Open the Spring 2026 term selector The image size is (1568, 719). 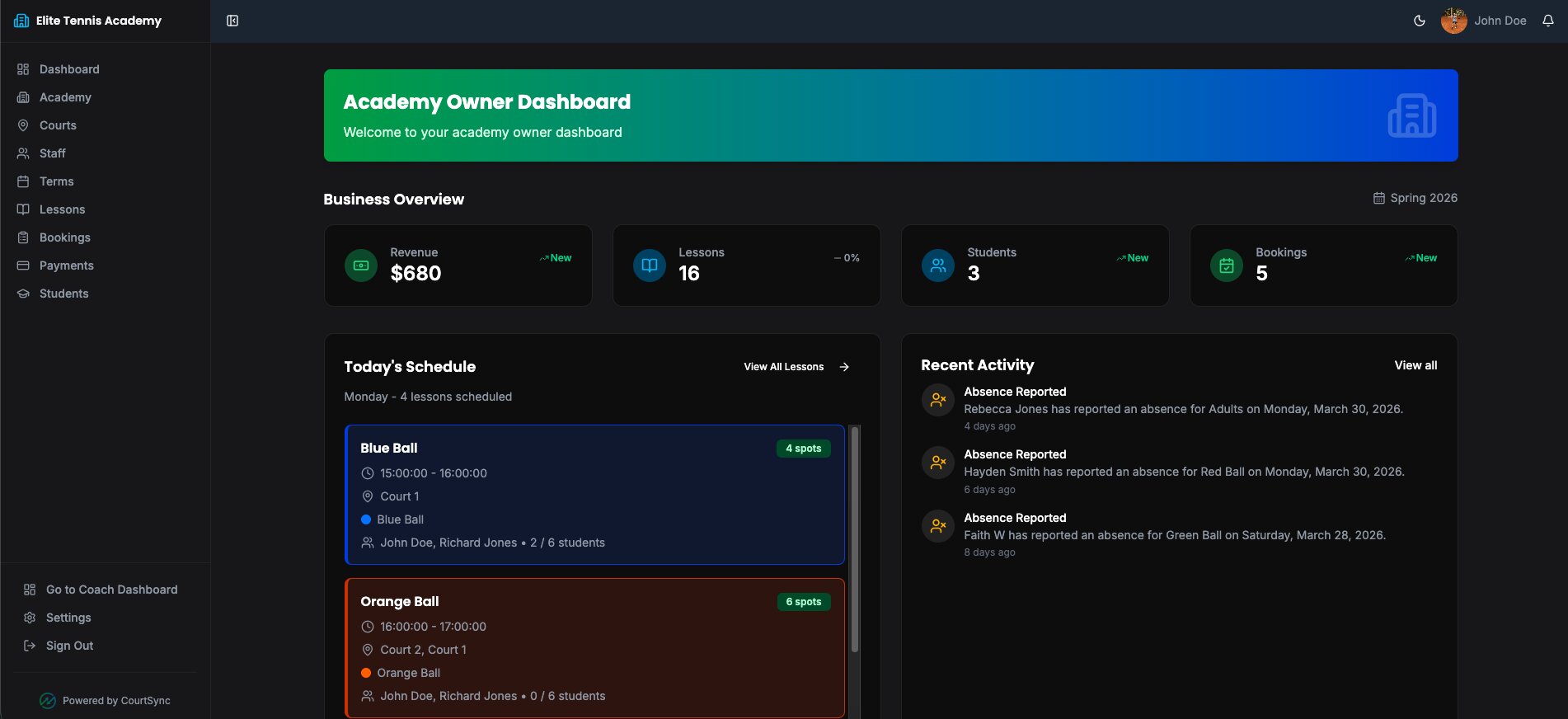pyautogui.click(x=1415, y=198)
